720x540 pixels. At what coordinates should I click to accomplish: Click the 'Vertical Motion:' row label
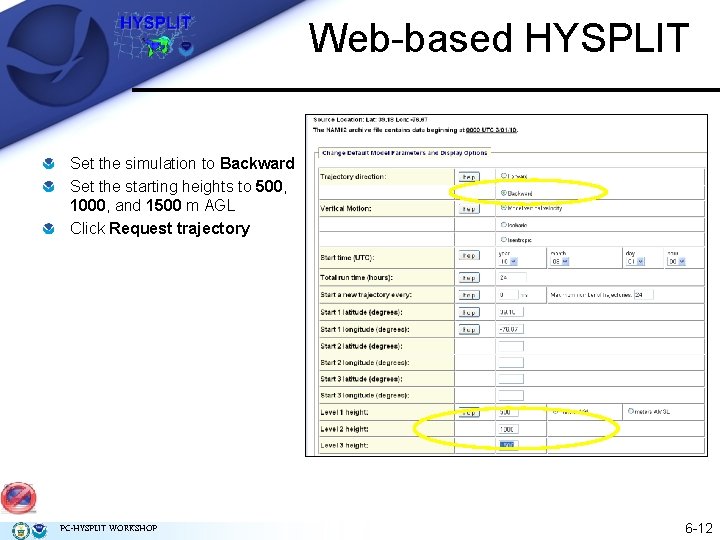pos(346,208)
